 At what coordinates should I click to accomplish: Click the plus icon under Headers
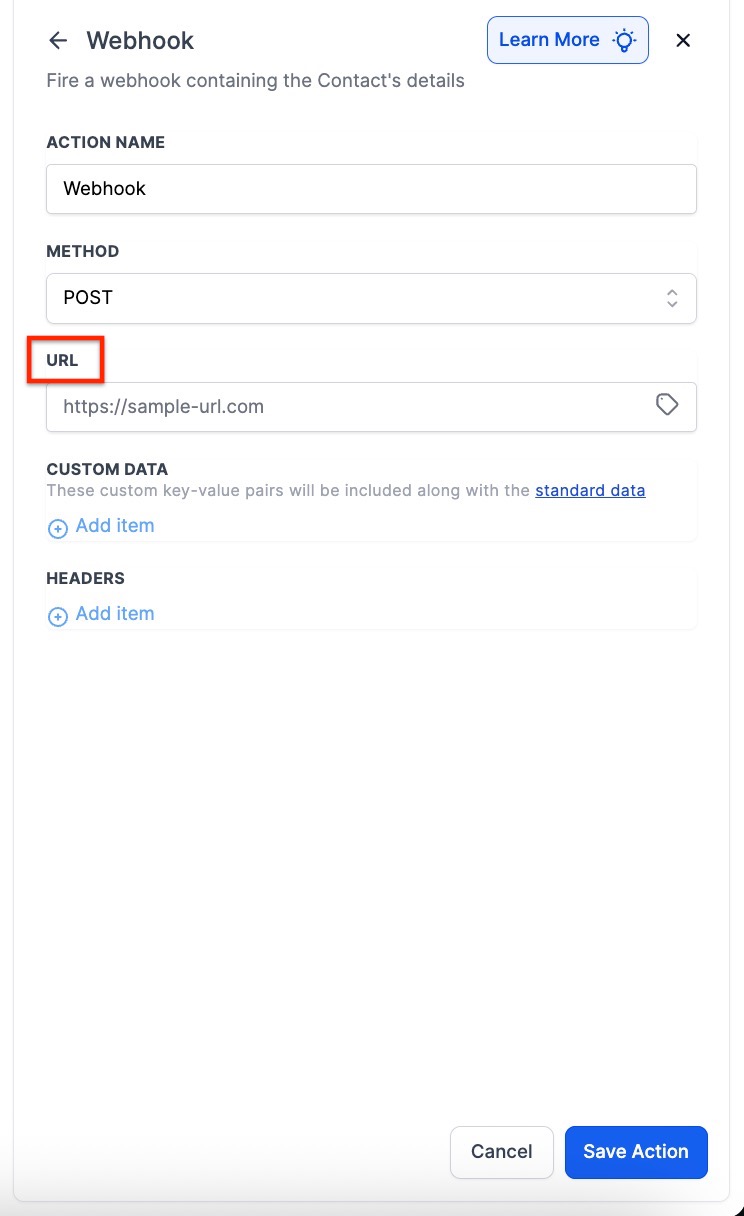coord(58,616)
